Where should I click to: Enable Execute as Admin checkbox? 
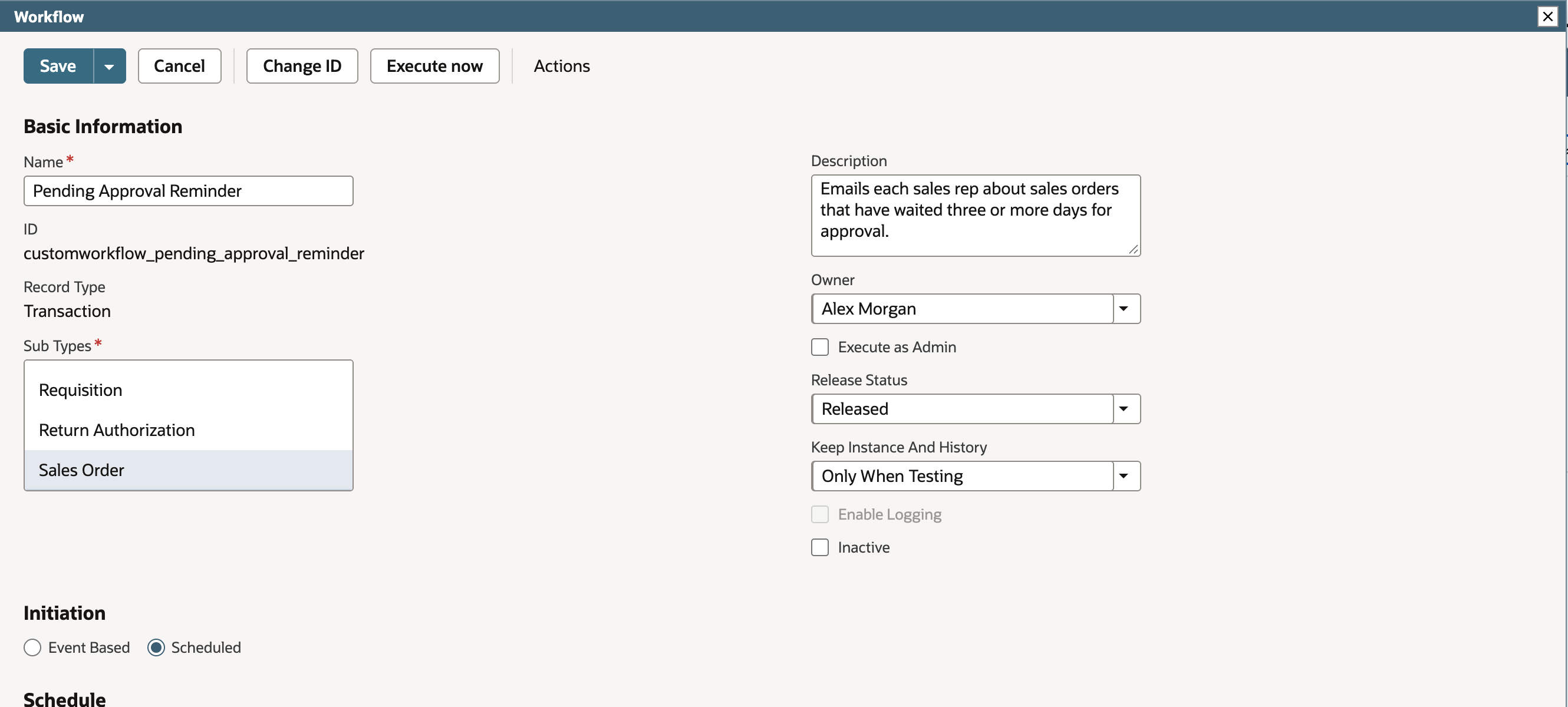point(819,347)
